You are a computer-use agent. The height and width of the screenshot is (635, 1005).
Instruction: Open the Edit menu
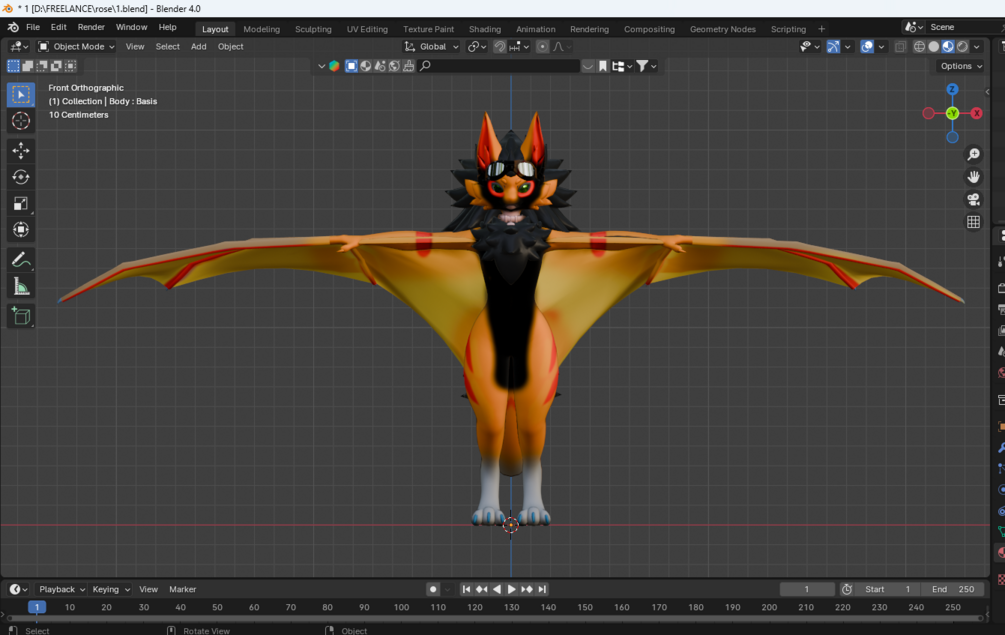(58, 27)
